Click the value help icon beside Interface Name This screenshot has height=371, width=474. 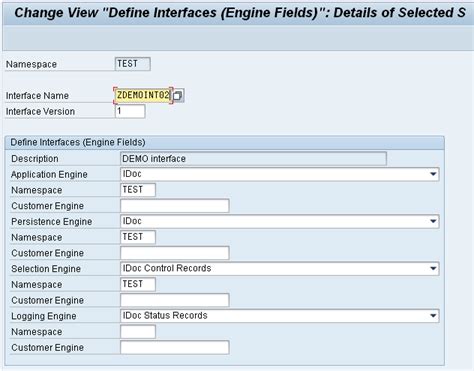pos(178,96)
